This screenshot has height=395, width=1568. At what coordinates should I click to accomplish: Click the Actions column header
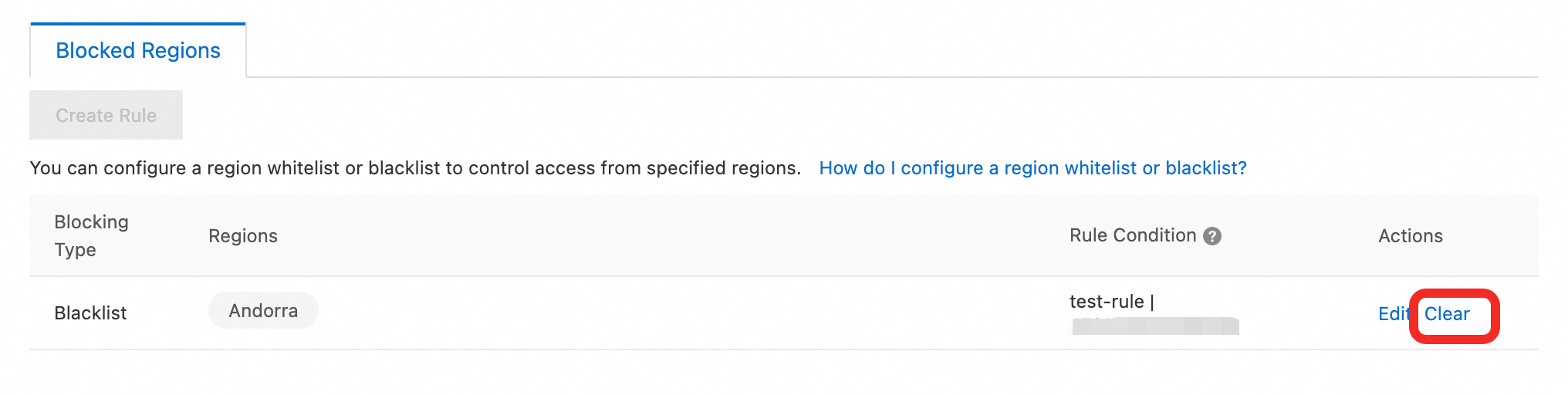(x=1410, y=236)
